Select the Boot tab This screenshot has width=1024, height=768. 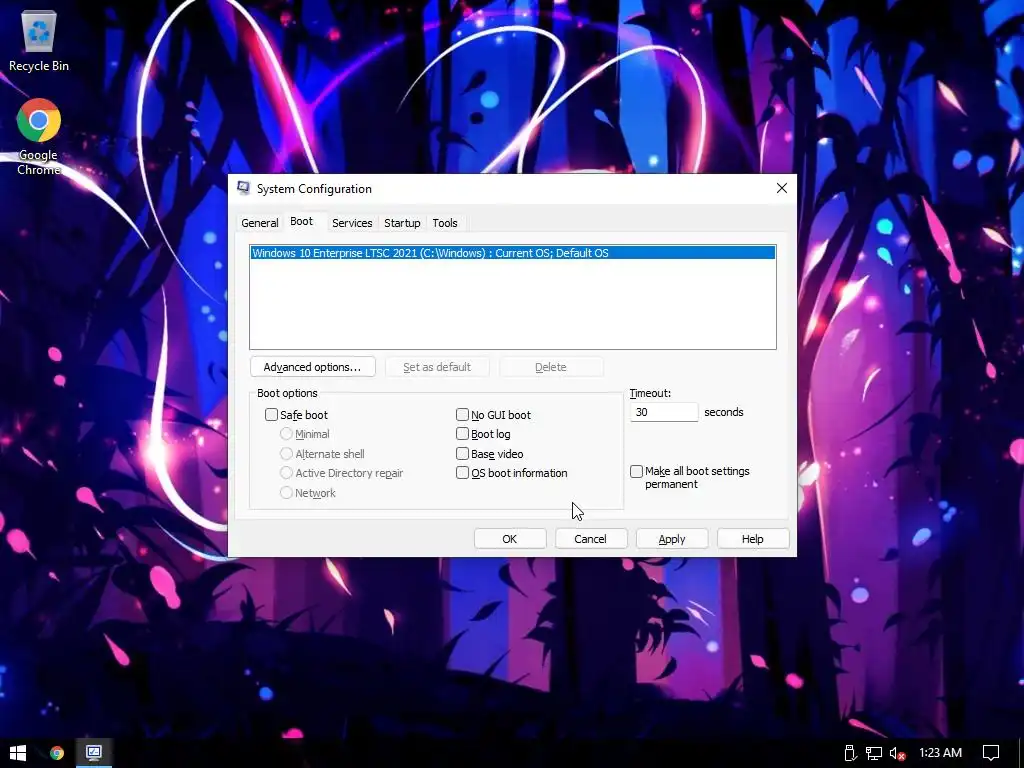(302, 221)
